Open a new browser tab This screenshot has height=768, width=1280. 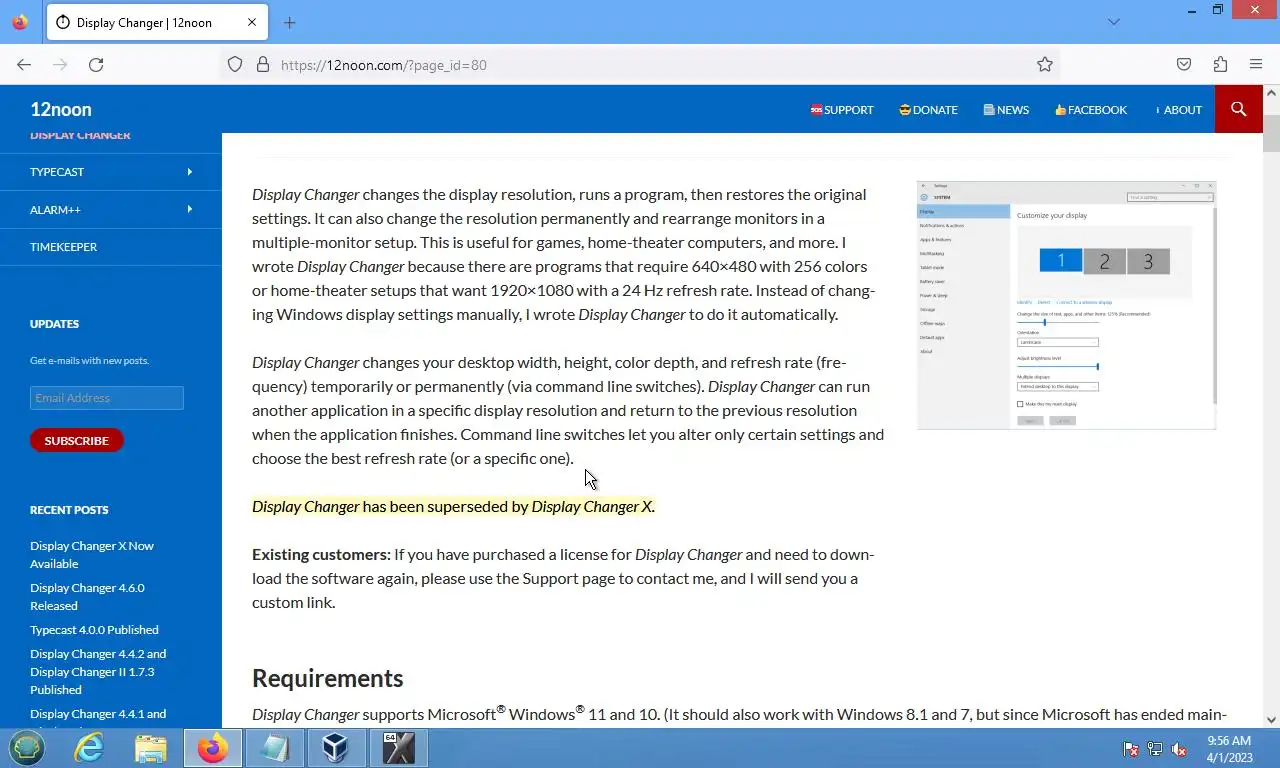point(290,22)
